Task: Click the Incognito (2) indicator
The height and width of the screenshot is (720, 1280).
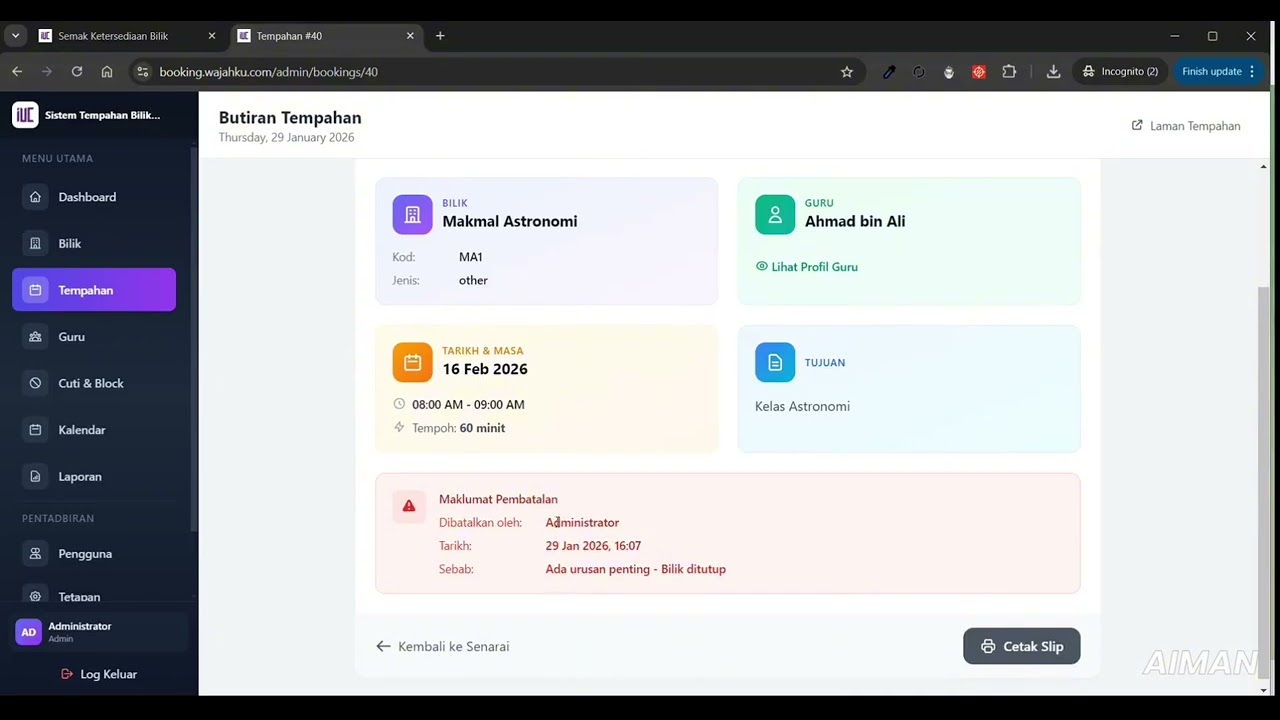Action: tap(1120, 72)
